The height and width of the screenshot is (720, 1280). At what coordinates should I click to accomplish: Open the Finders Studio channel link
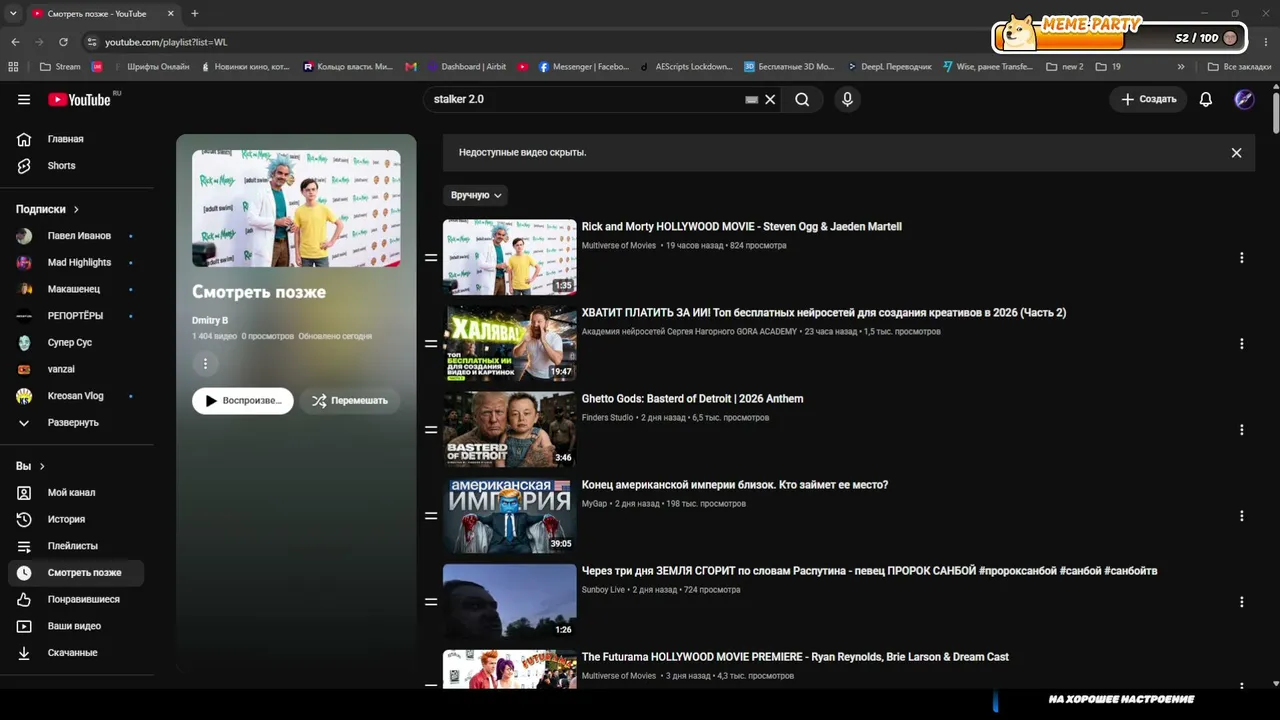click(607, 418)
